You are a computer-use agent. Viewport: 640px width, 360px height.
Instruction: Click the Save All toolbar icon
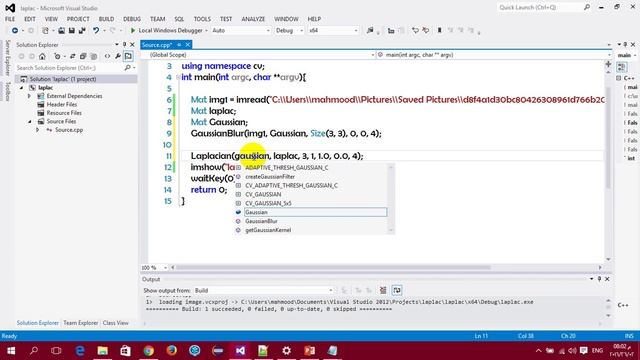[x=82, y=31]
